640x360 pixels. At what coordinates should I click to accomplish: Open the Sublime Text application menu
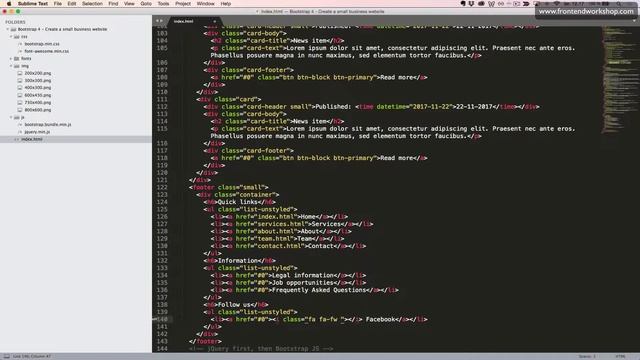coord(33,4)
